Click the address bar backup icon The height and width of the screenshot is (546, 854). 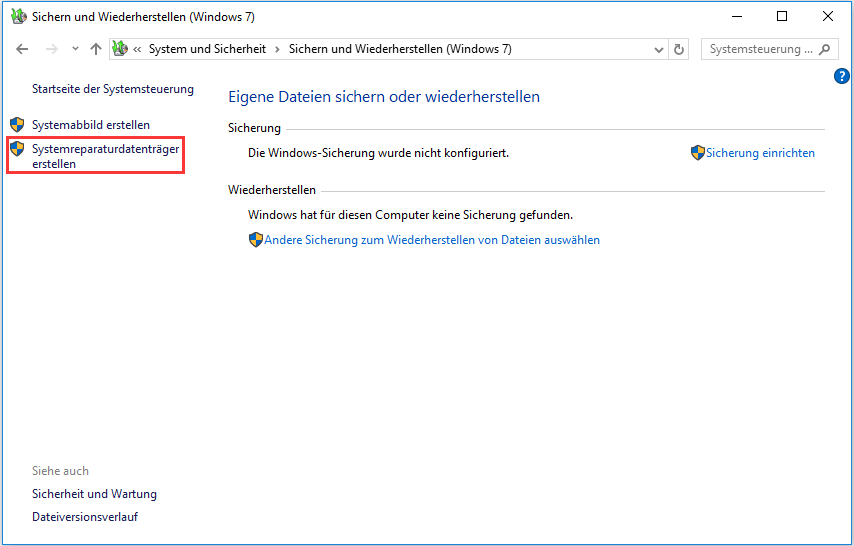[x=120, y=48]
